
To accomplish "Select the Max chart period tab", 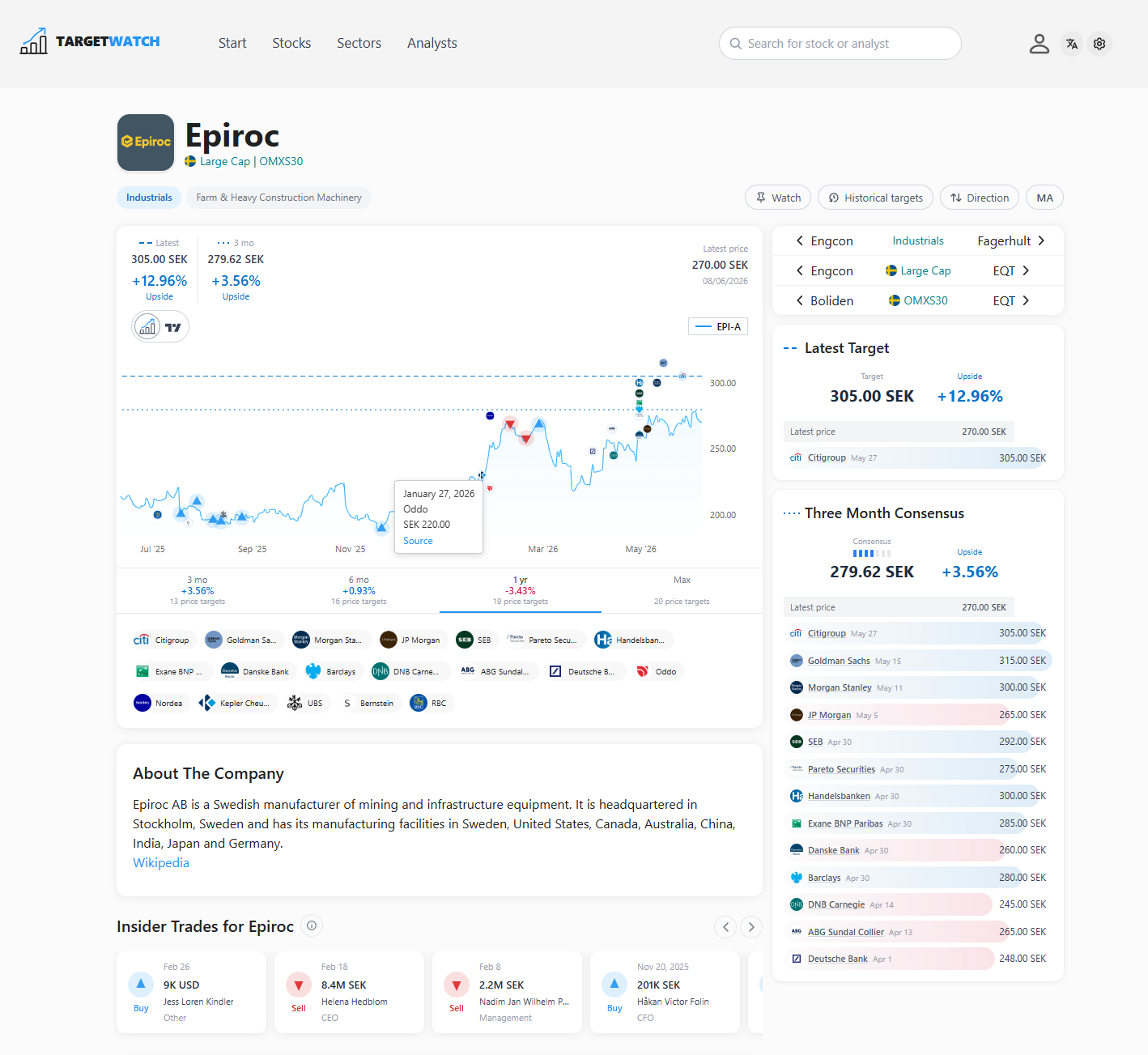I will pyautogui.click(x=682, y=590).
